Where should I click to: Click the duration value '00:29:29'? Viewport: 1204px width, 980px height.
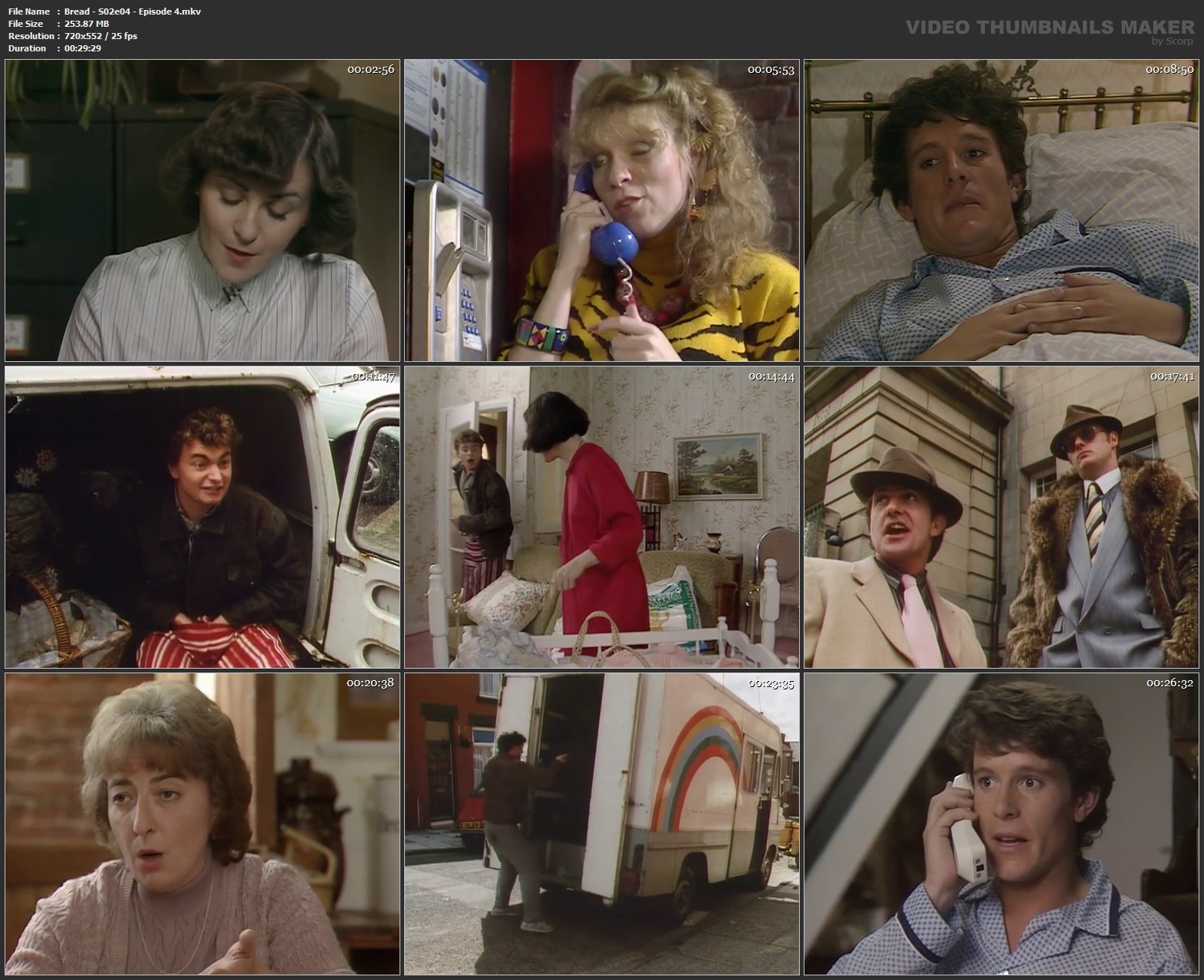pos(83,48)
